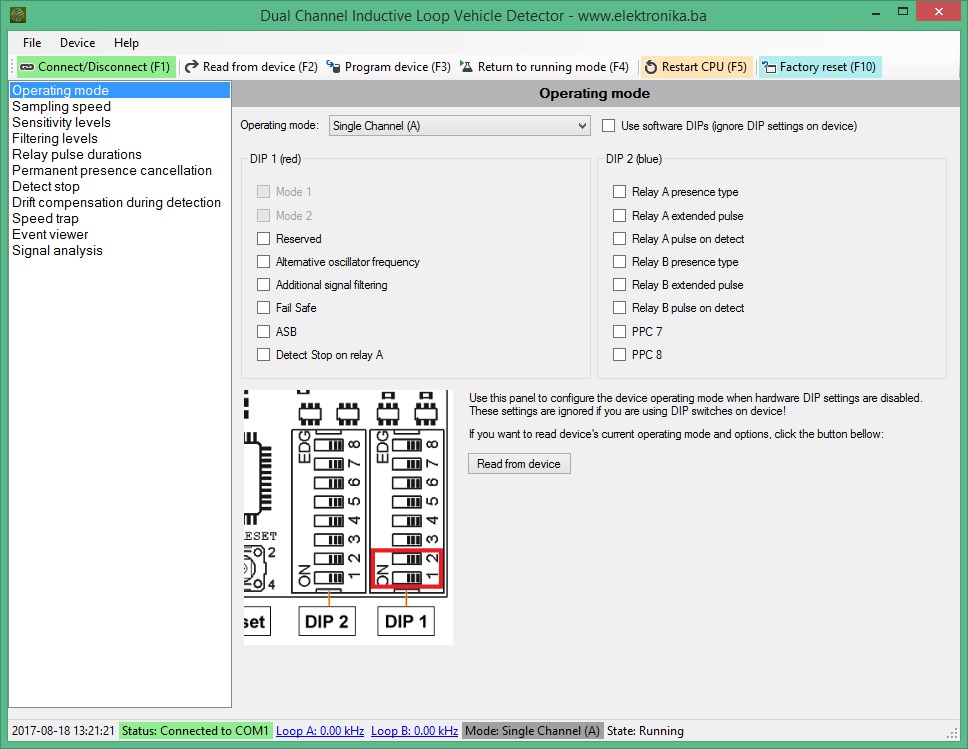Viewport: 968px width, 749px height.
Task: Click the application icon in title bar
Action: [x=18, y=15]
